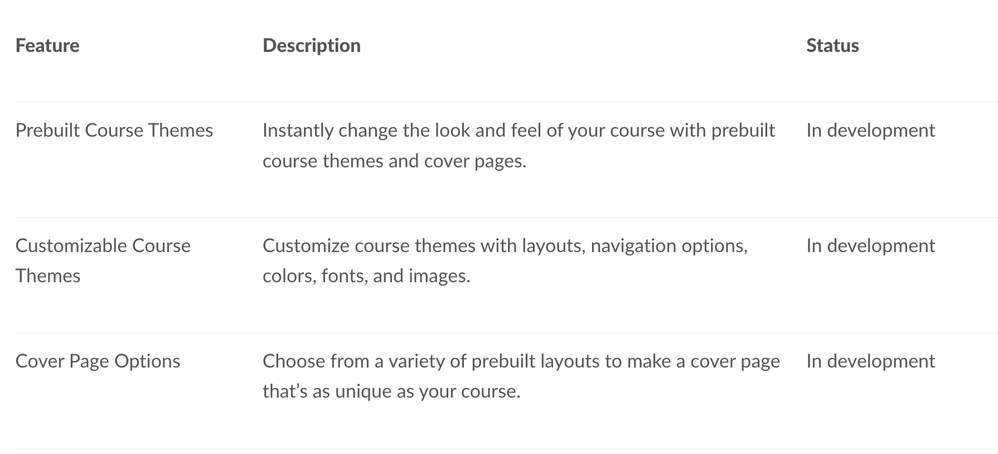Click the text "that's as unique as your course."
The image size is (998, 454).
[x=391, y=391]
